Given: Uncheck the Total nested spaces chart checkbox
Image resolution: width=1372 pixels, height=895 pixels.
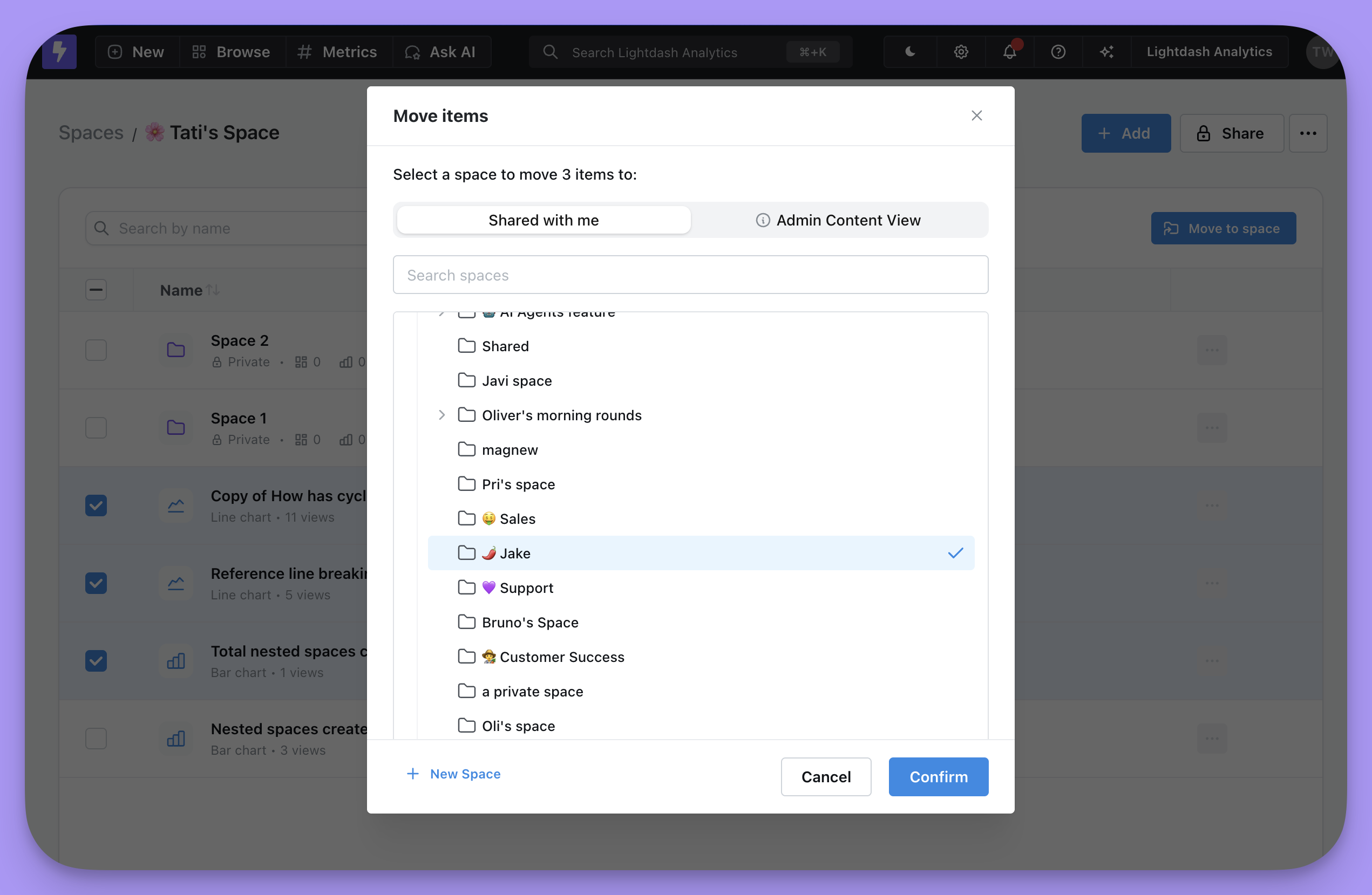Looking at the screenshot, I should (96, 660).
